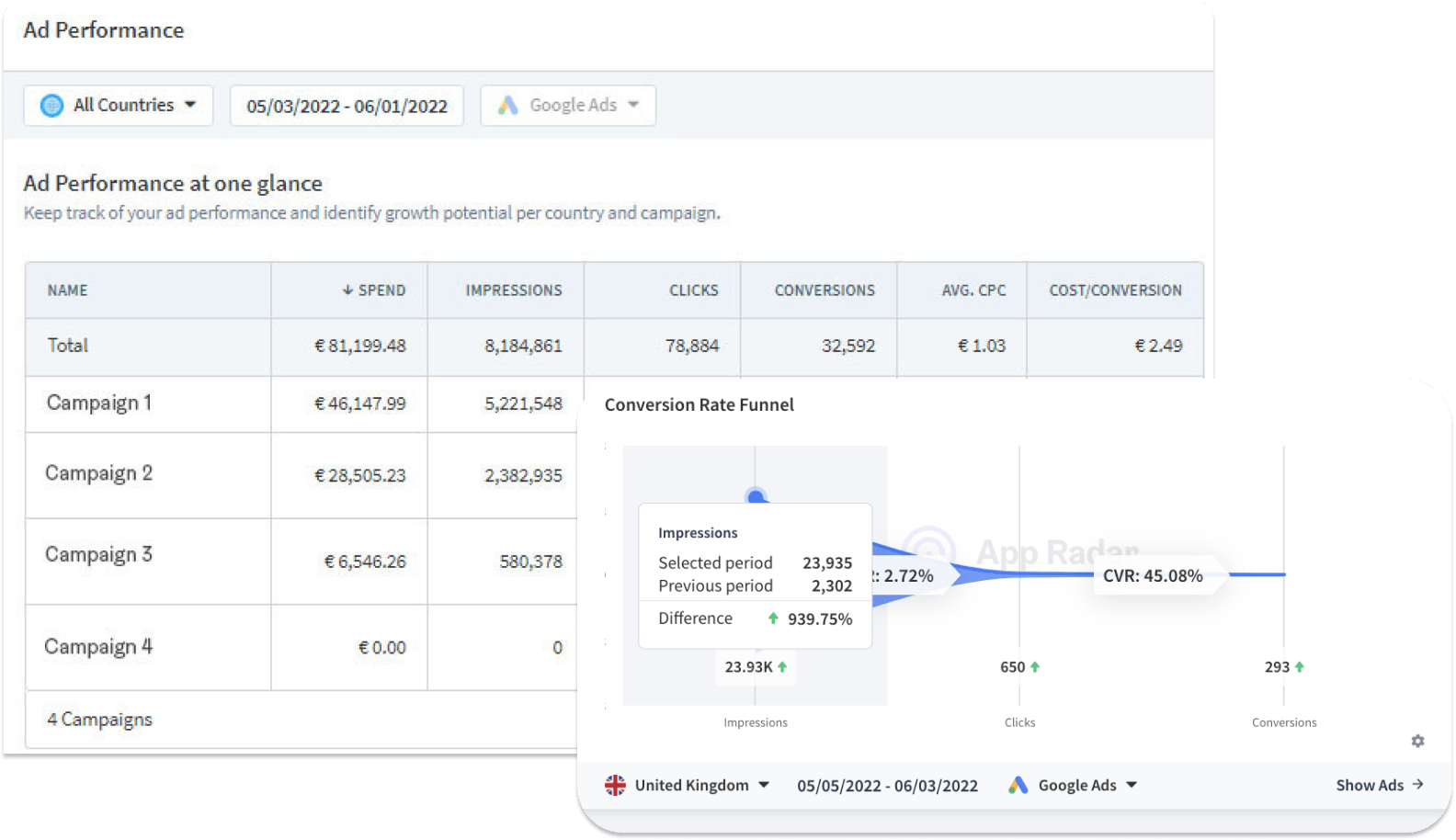Select the Campaign 2 row
This screenshot has height=840, width=1456.
(98, 473)
